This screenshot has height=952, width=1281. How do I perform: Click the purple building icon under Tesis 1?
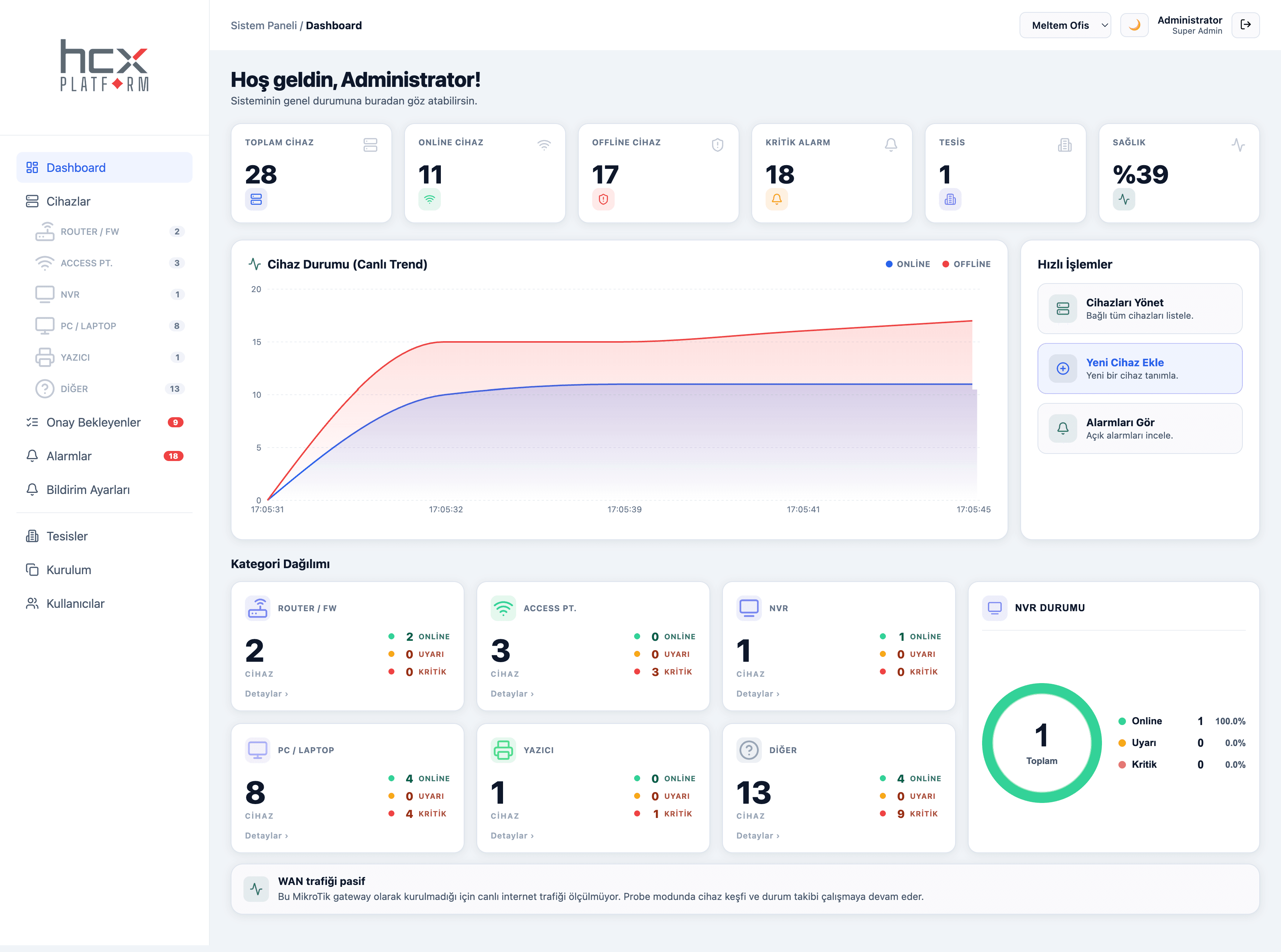point(950,199)
